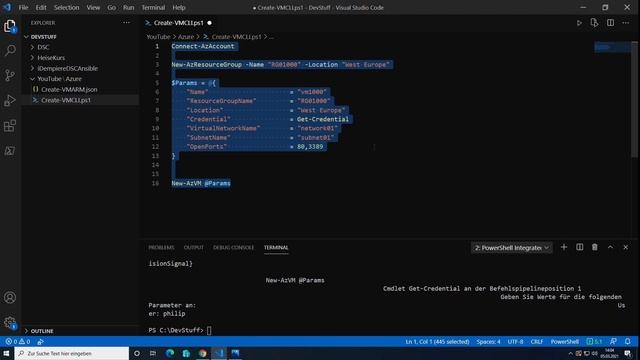Open the Run menu
The width and height of the screenshot is (640, 360).
(129, 7)
